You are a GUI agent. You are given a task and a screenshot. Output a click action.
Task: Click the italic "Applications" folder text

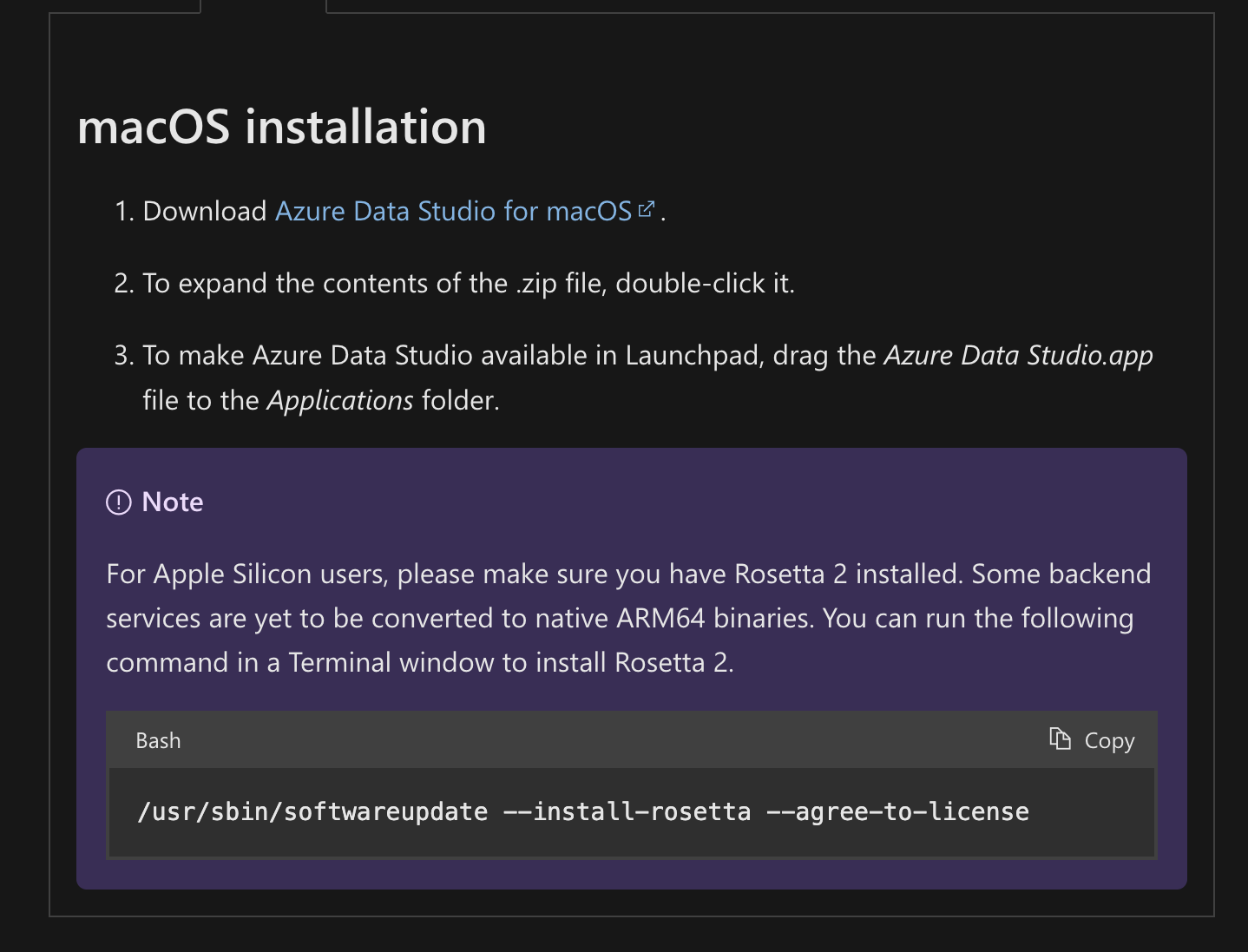pyautogui.click(x=340, y=400)
